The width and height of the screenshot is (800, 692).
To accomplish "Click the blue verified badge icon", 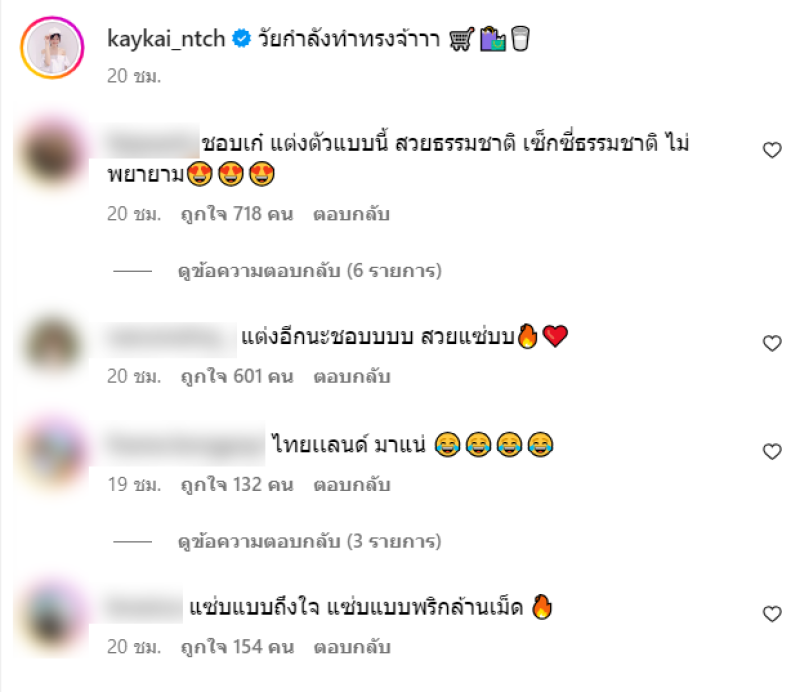I will [x=241, y=39].
